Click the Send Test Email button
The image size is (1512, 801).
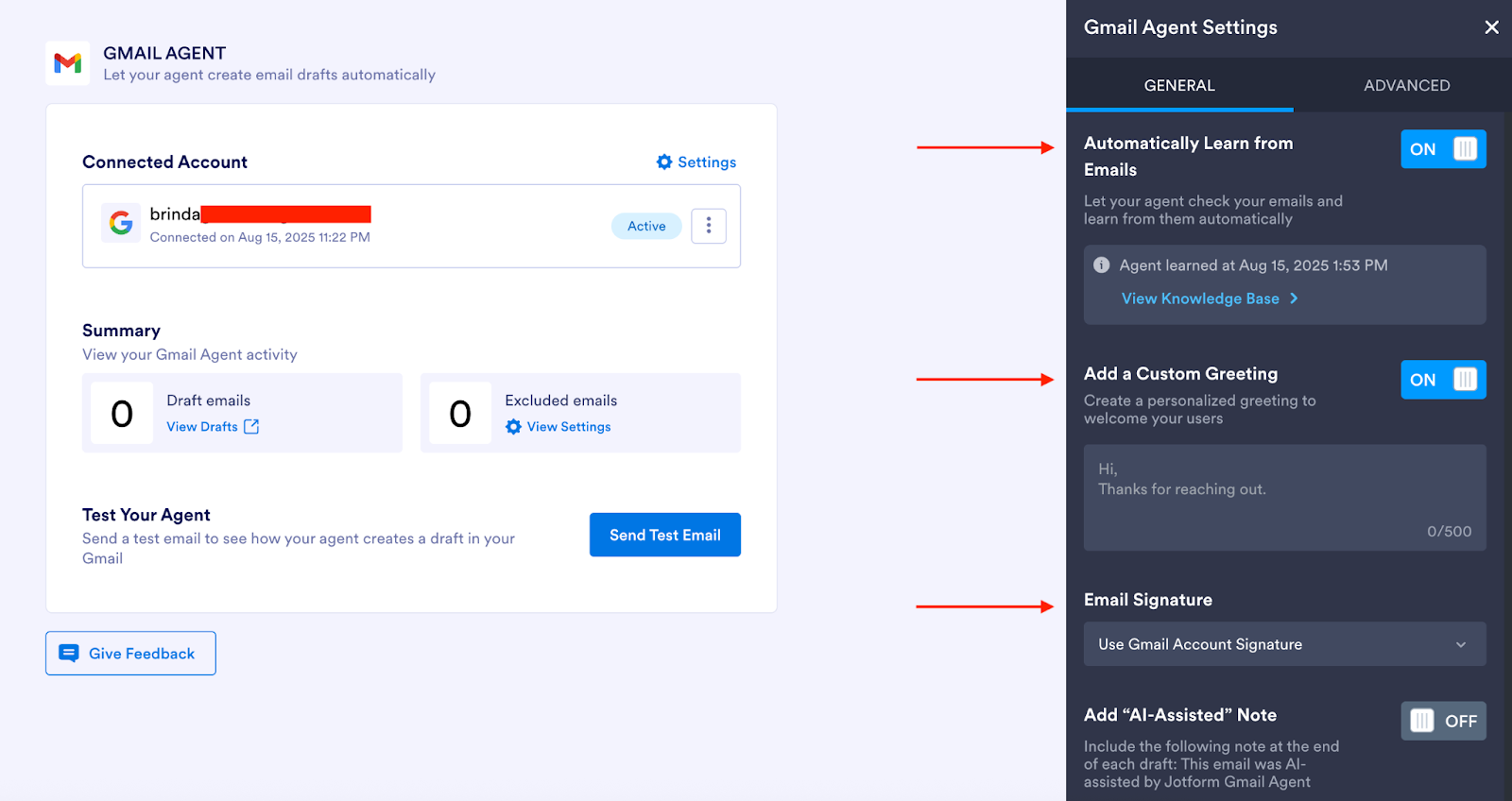click(664, 535)
